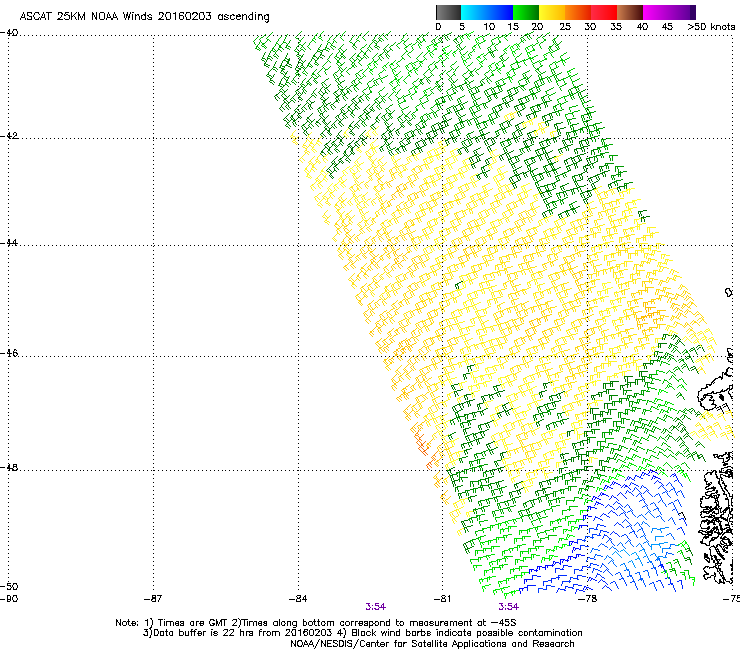Screen dimensions: 740x650
Task: Click the '40' knots color bar legend label
Action: click(642, 27)
